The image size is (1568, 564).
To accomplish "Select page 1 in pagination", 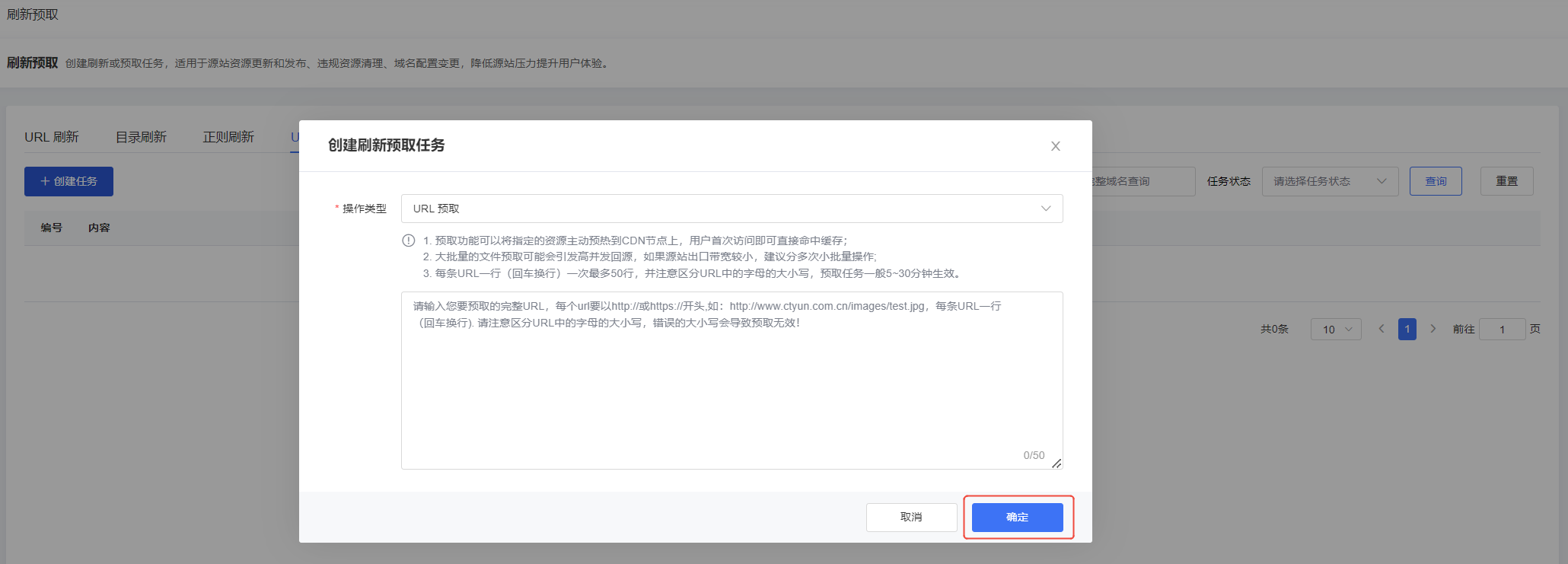I will tap(1407, 330).
